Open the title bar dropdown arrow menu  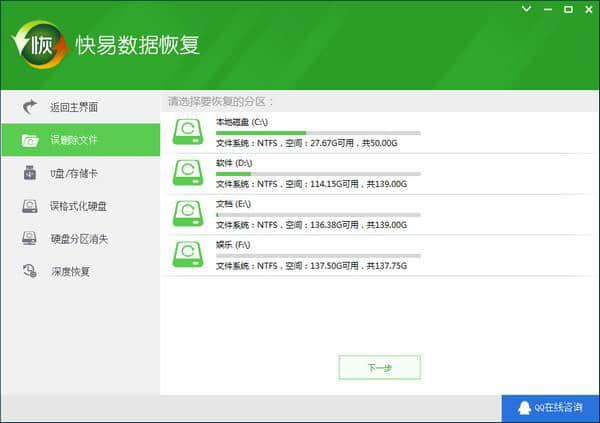[x=527, y=9]
